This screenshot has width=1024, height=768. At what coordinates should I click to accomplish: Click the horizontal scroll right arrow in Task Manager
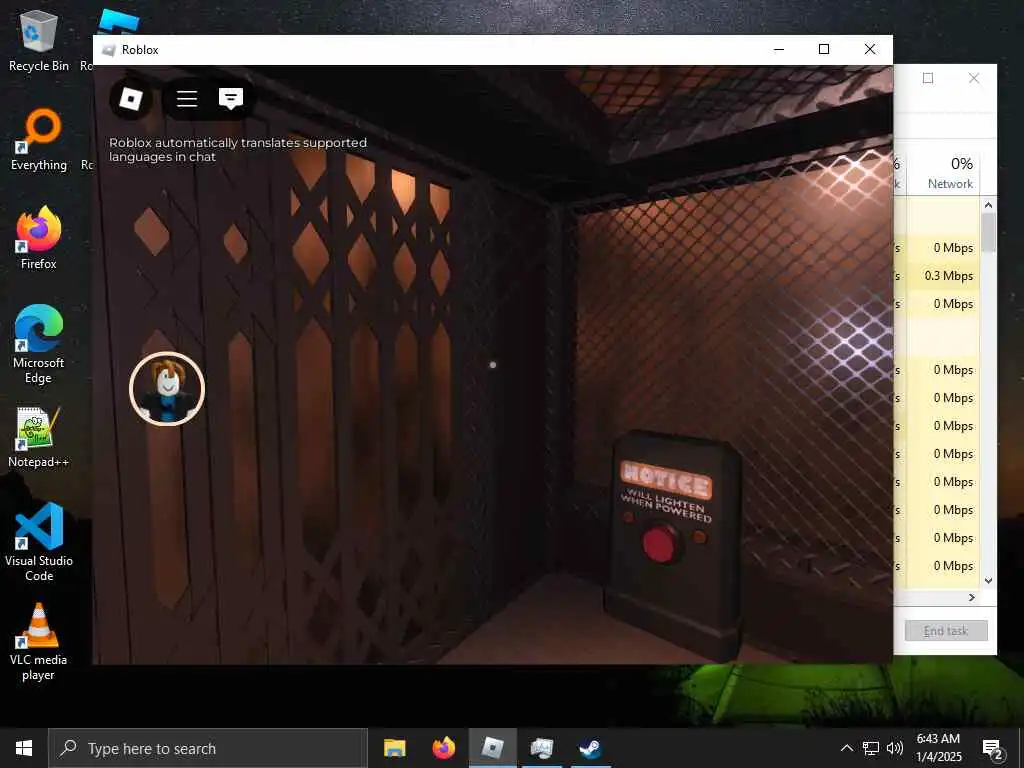[x=972, y=598]
